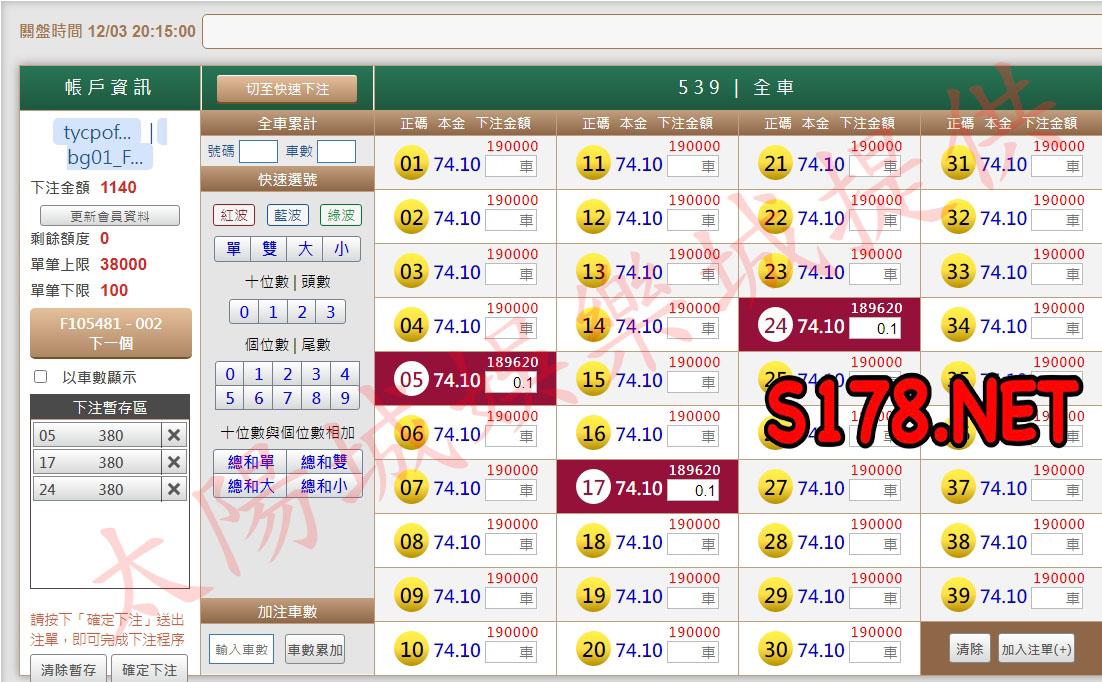
Task: Select 總和大 sum big option
Action: point(251,486)
